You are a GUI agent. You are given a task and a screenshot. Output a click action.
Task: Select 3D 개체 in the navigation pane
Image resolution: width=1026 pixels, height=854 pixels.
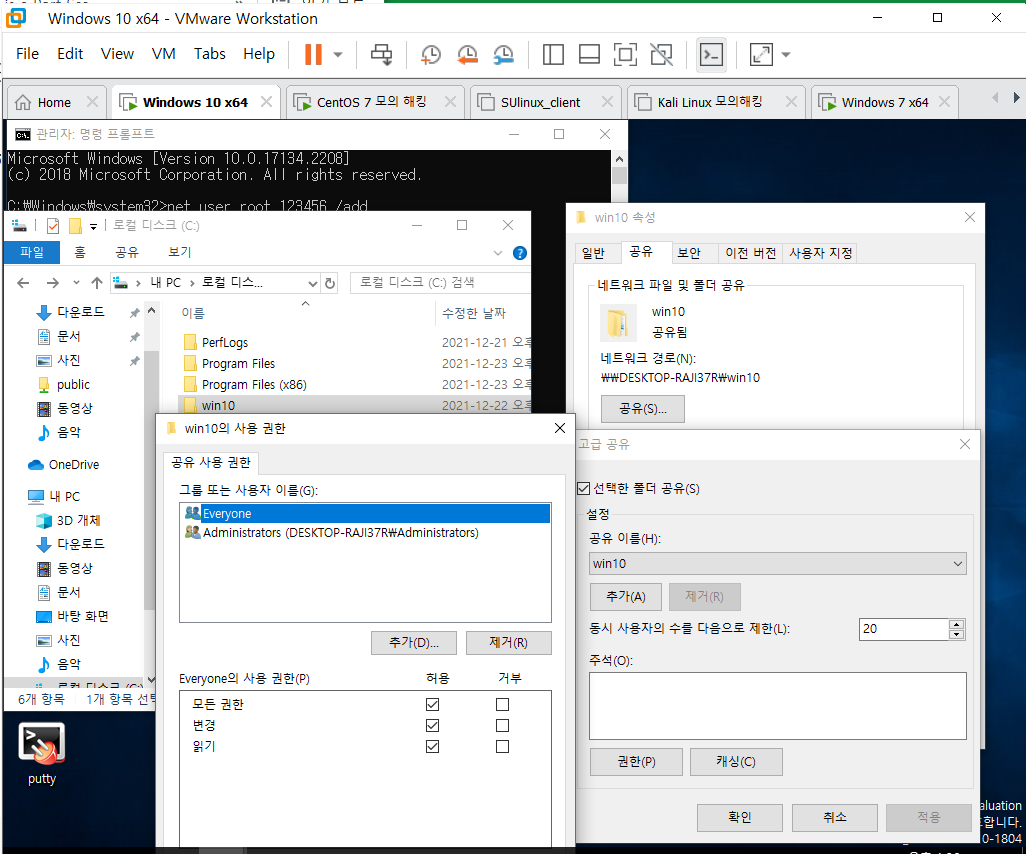click(x=69, y=520)
